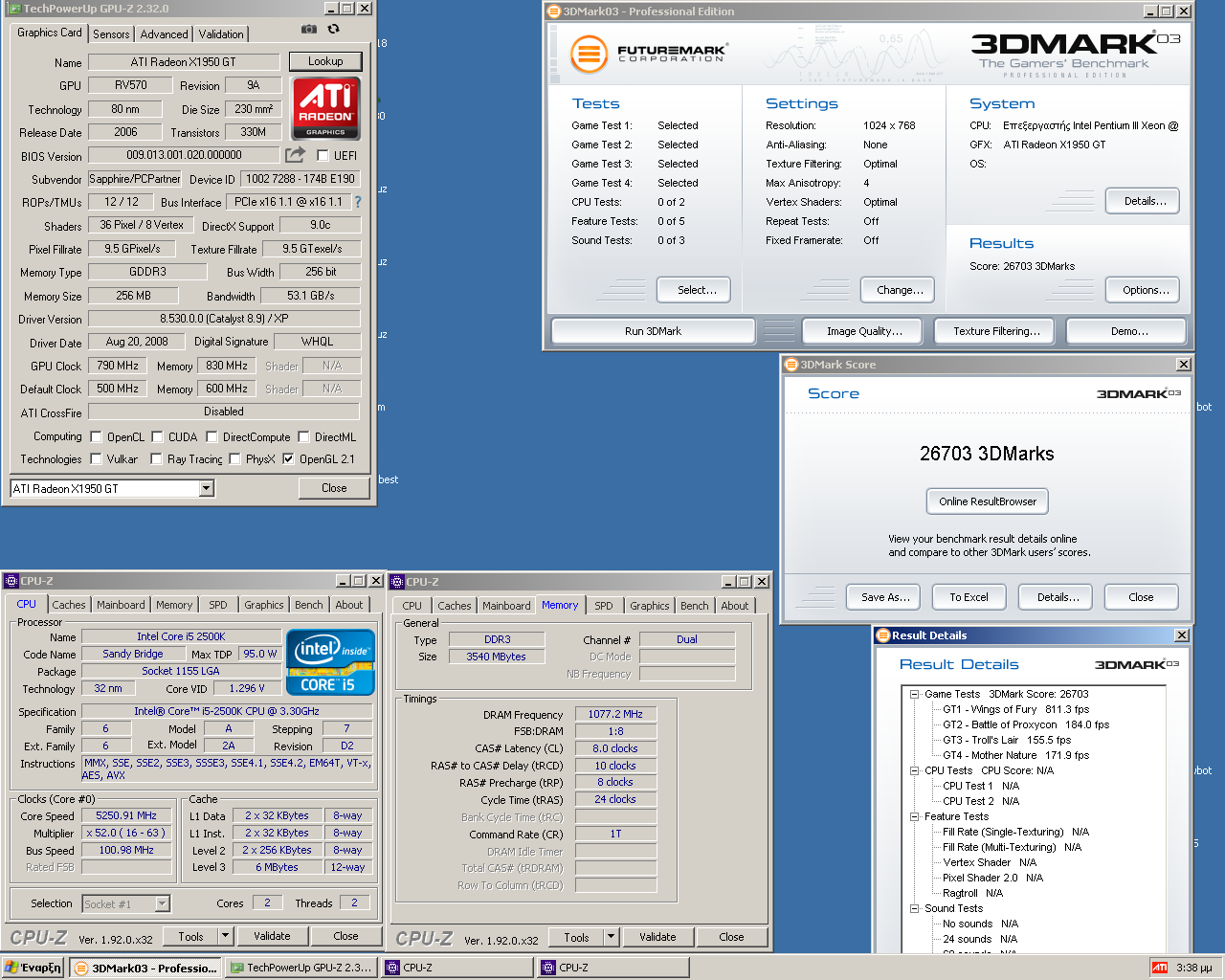Screen dimensions: 1225x980
Task: Click DRAM Frequency 1077.2 MHz value
Action: (615, 714)
